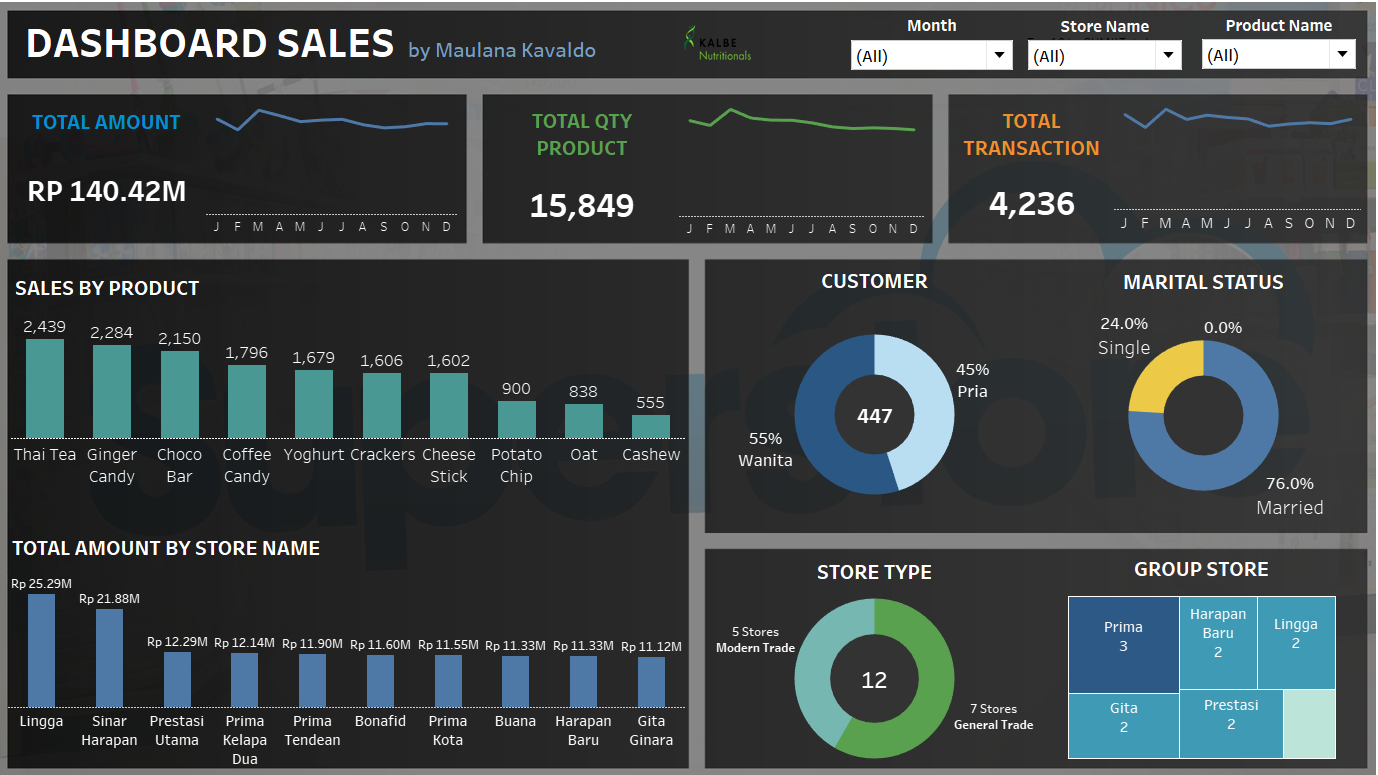
Task: Click the Total Amount trend line chart
Action: tap(332, 121)
